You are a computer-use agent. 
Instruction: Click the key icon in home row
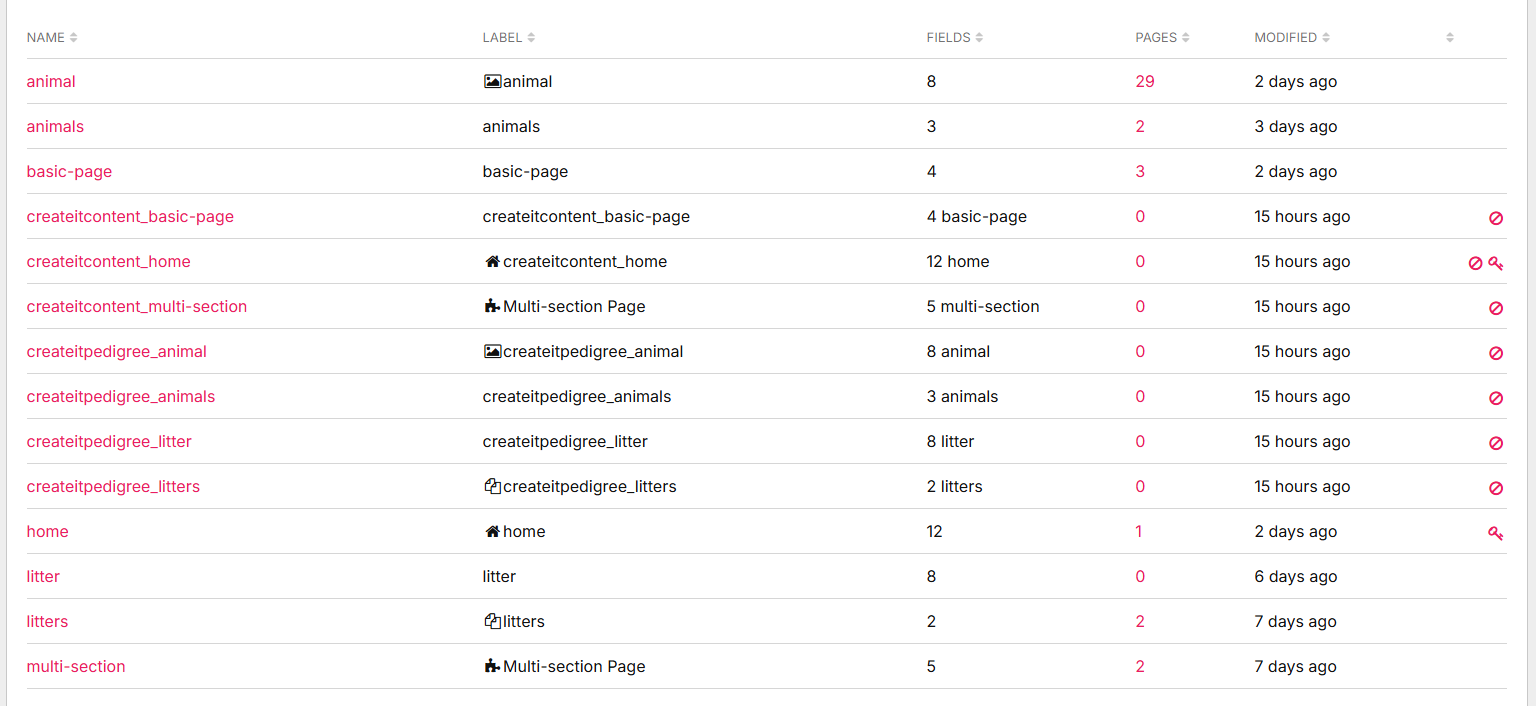pyautogui.click(x=1496, y=533)
